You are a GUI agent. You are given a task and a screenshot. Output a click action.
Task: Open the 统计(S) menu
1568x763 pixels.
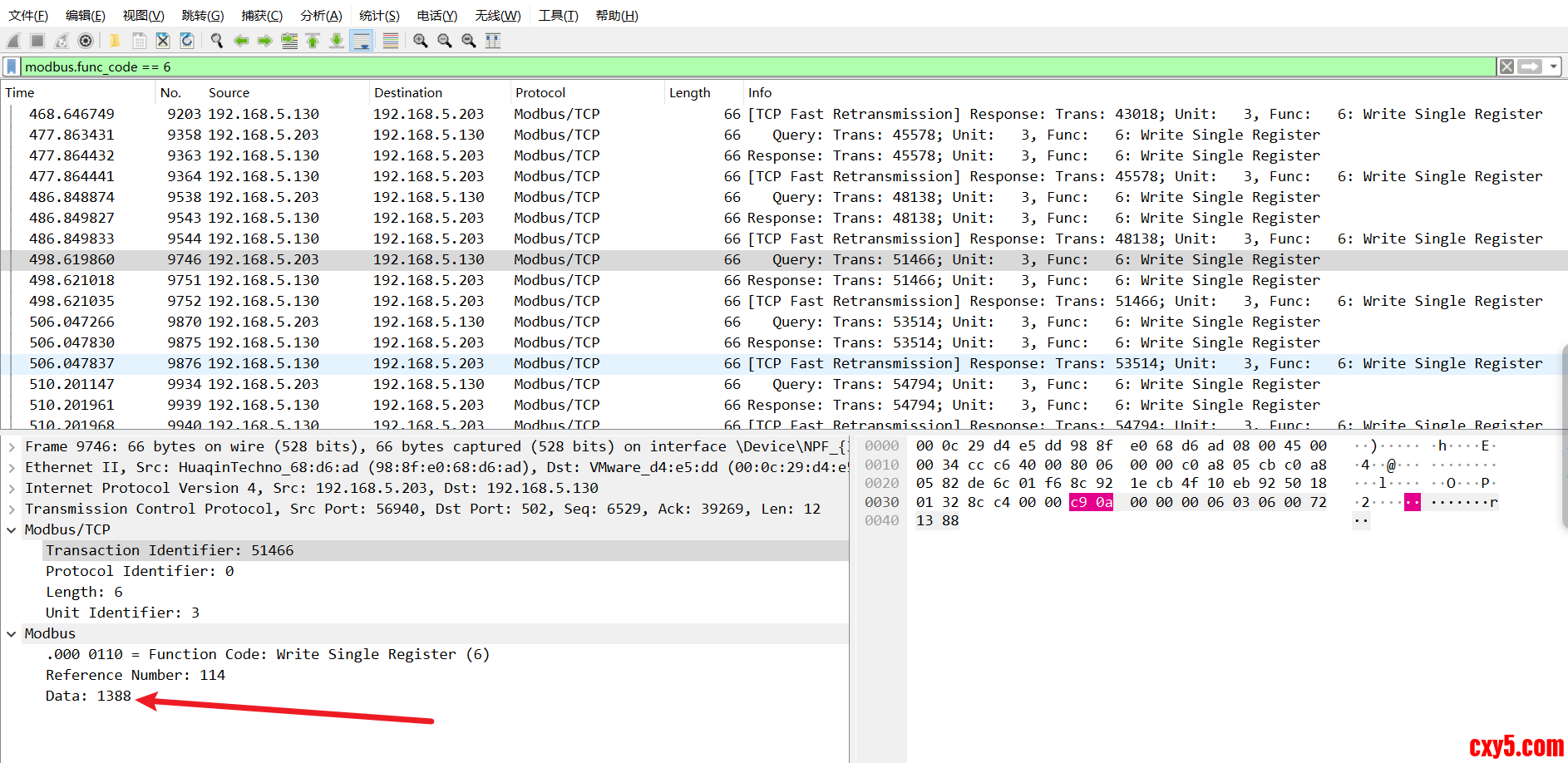[379, 16]
